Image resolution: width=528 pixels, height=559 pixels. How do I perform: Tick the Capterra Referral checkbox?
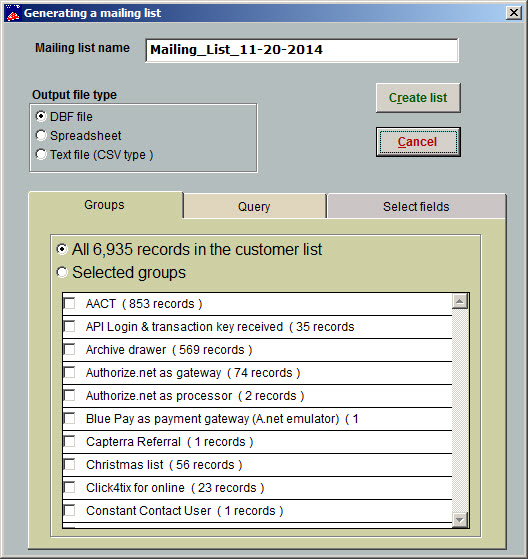pos(69,441)
